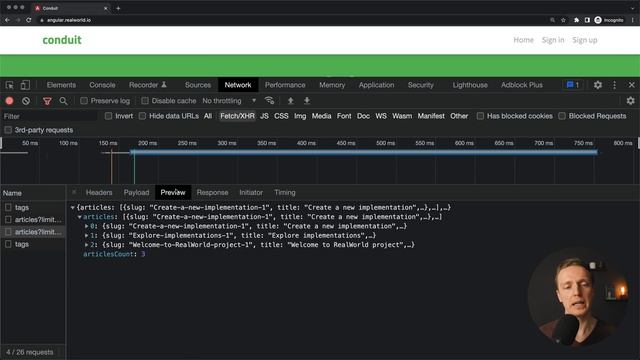Filter requests by JS type
Image resolution: width=640 pixels, height=360 pixels.
[x=264, y=116]
